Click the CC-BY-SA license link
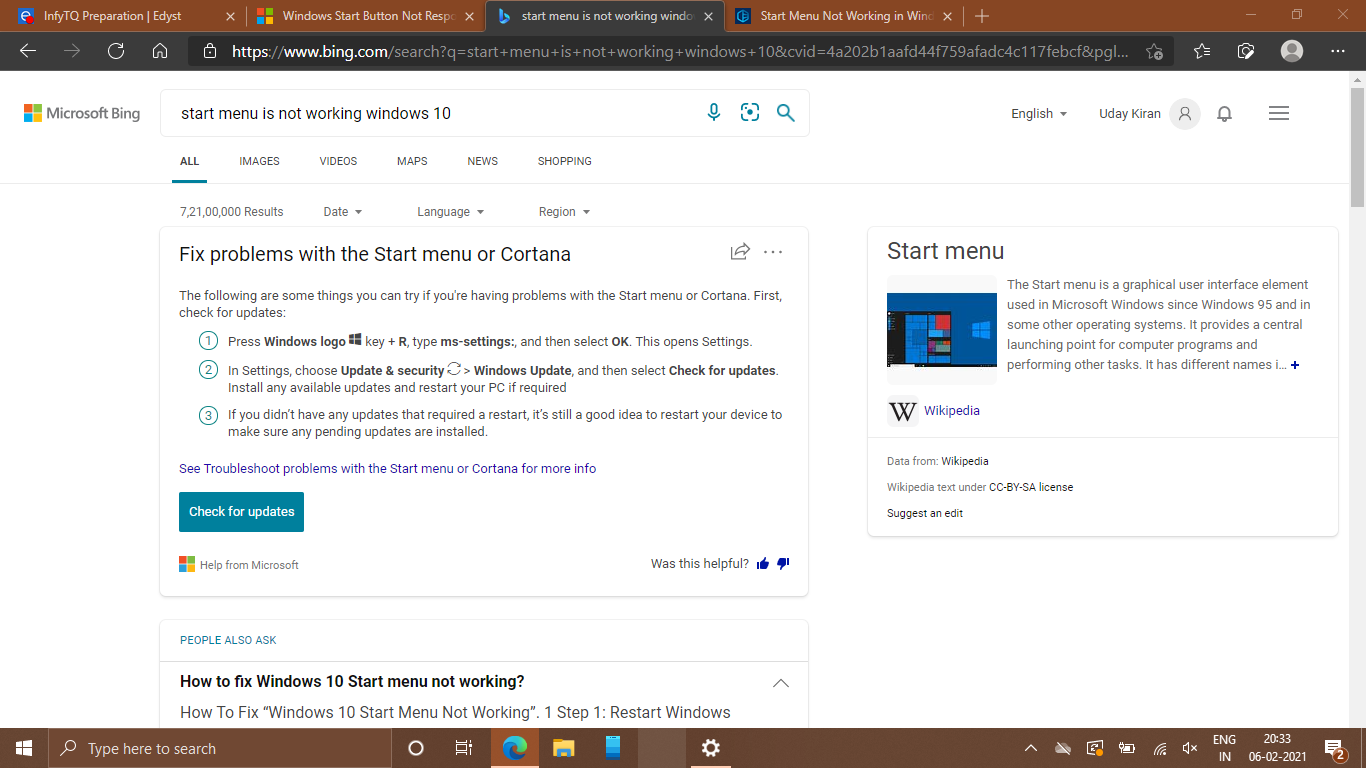The width and height of the screenshot is (1366, 768). 1031,487
